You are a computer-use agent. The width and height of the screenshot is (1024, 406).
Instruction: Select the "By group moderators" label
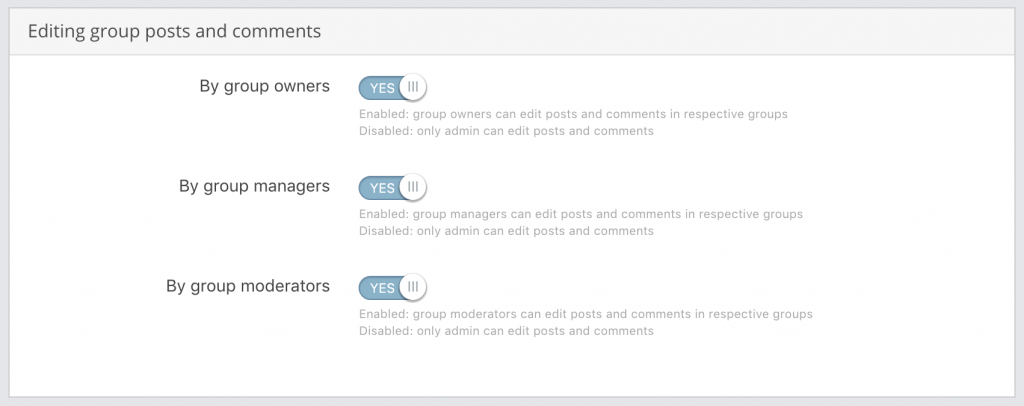pyautogui.click(x=248, y=286)
